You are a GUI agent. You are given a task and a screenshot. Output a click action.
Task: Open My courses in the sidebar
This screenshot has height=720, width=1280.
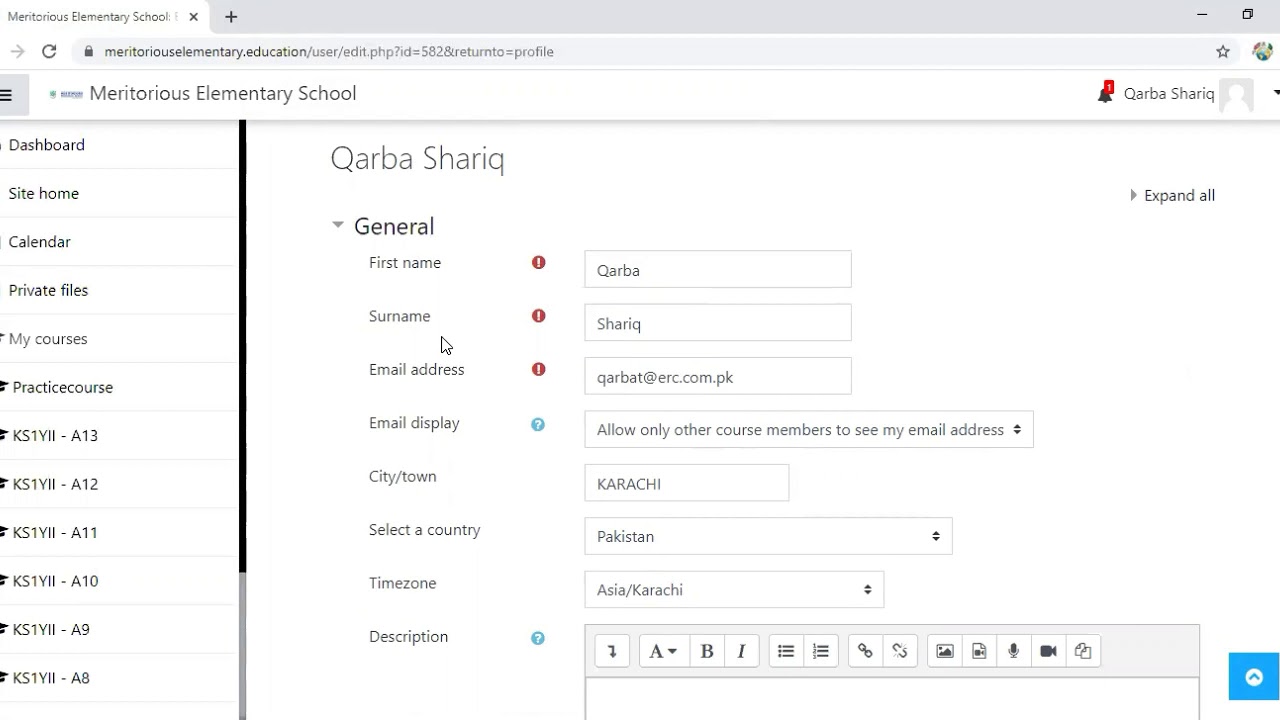(x=48, y=339)
